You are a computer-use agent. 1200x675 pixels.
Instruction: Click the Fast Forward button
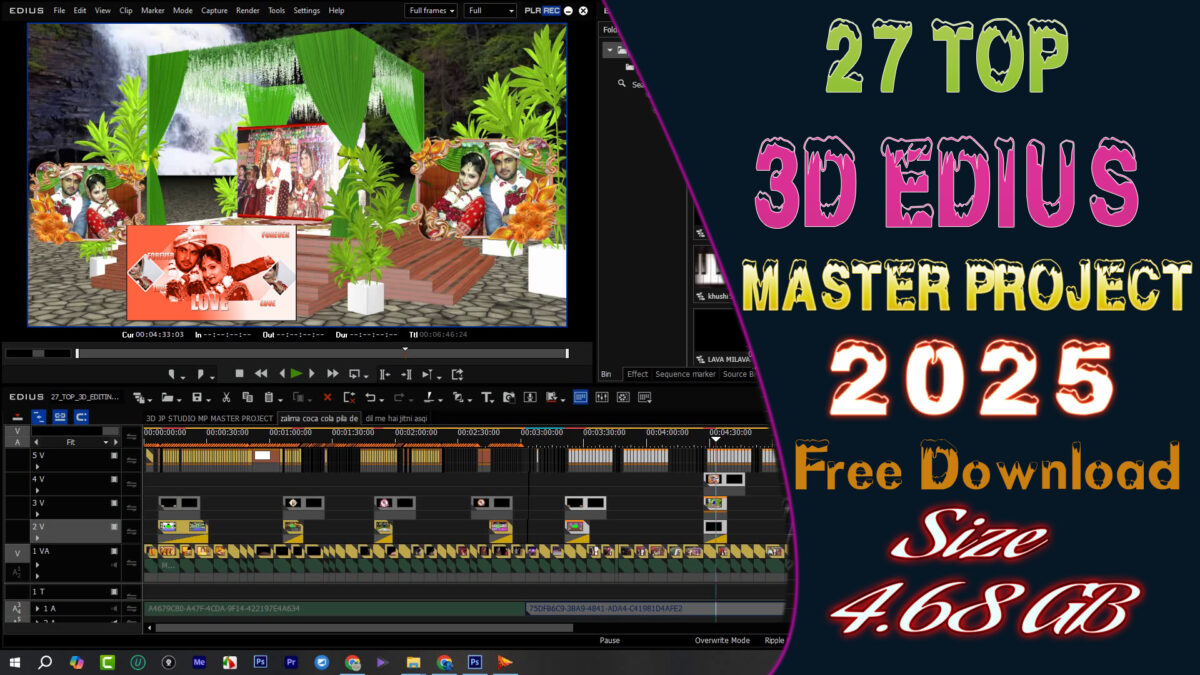click(x=333, y=374)
